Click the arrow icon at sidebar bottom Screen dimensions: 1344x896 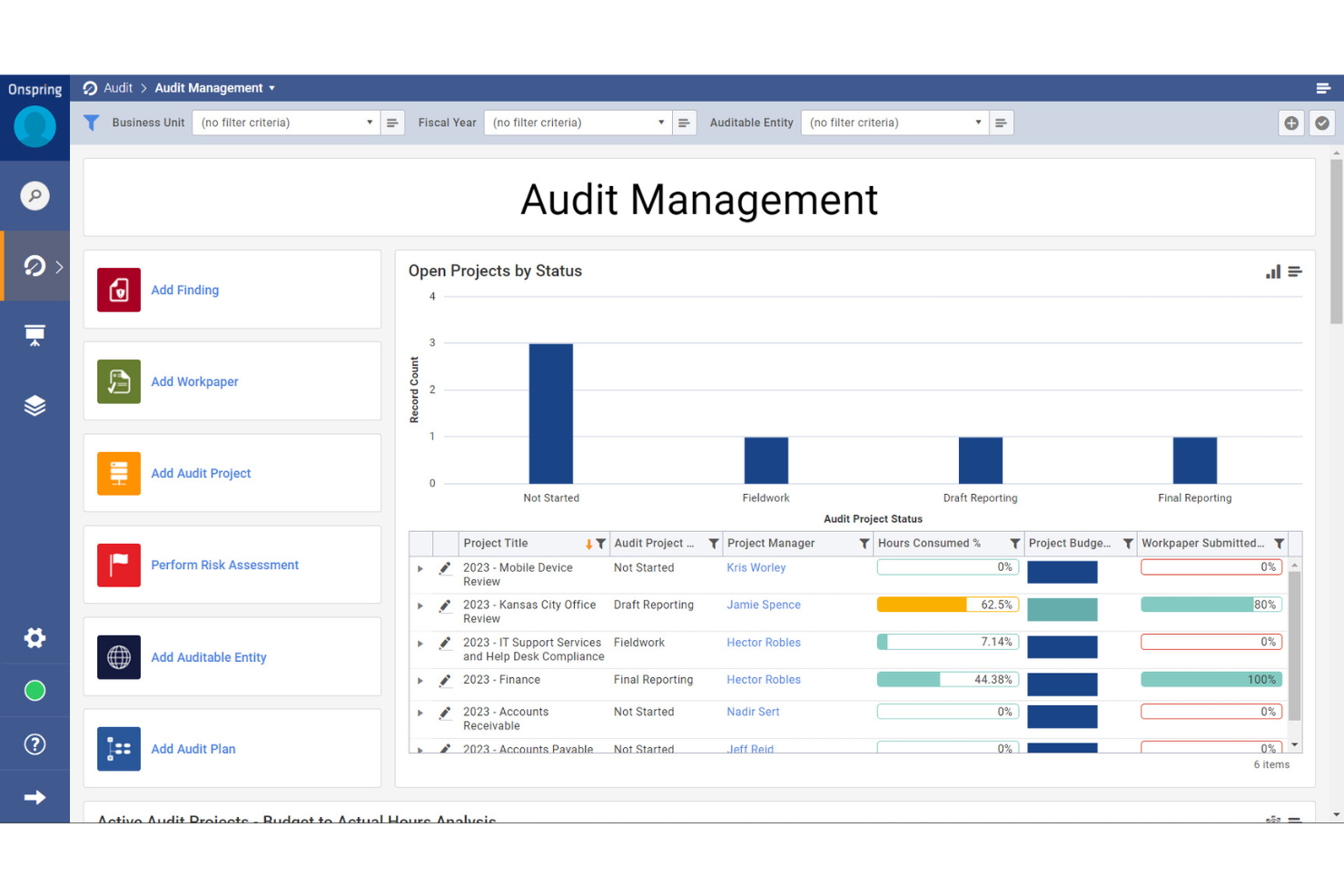coord(35,797)
